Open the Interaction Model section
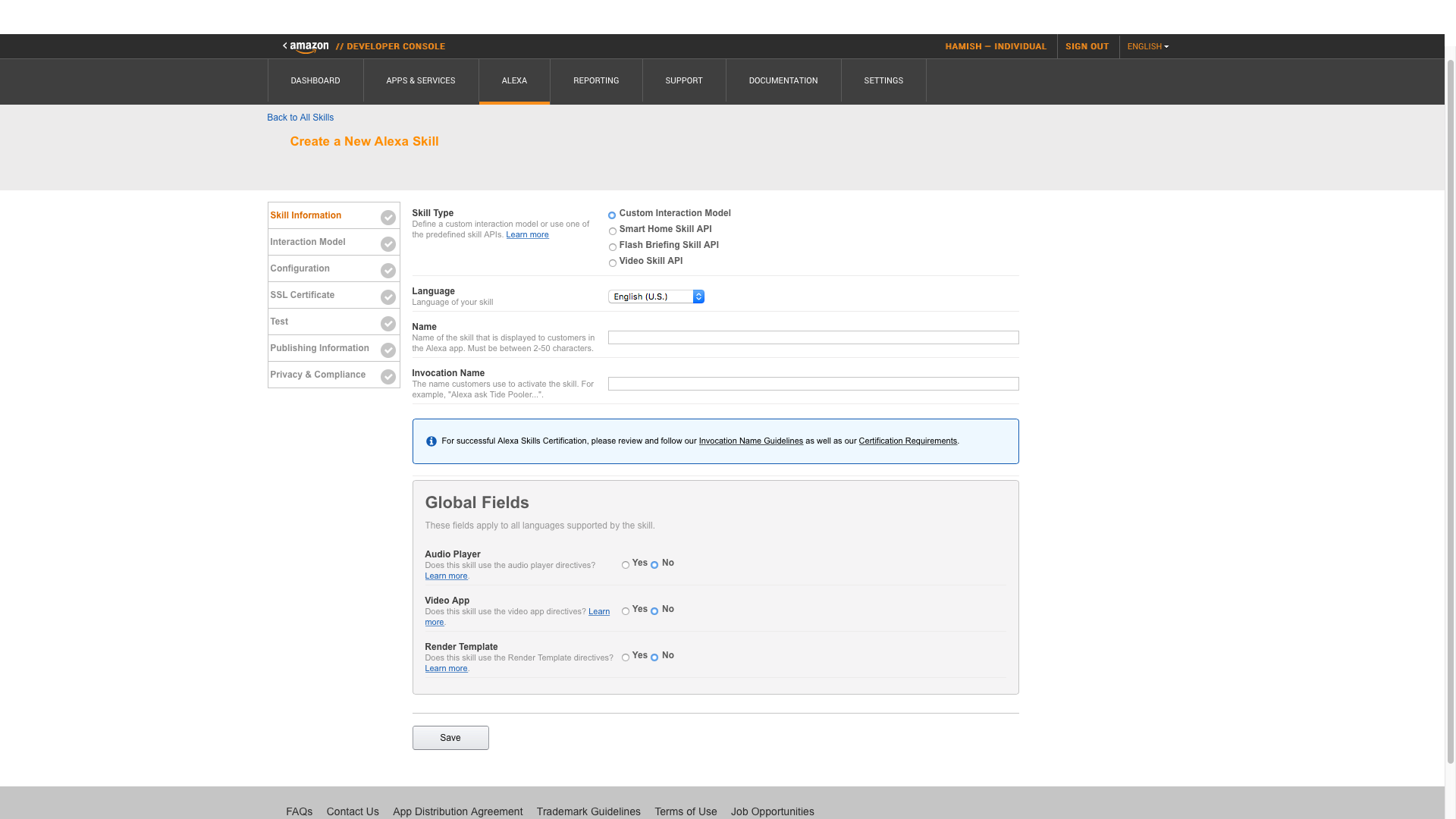Image resolution: width=1456 pixels, height=819 pixels. [x=334, y=242]
